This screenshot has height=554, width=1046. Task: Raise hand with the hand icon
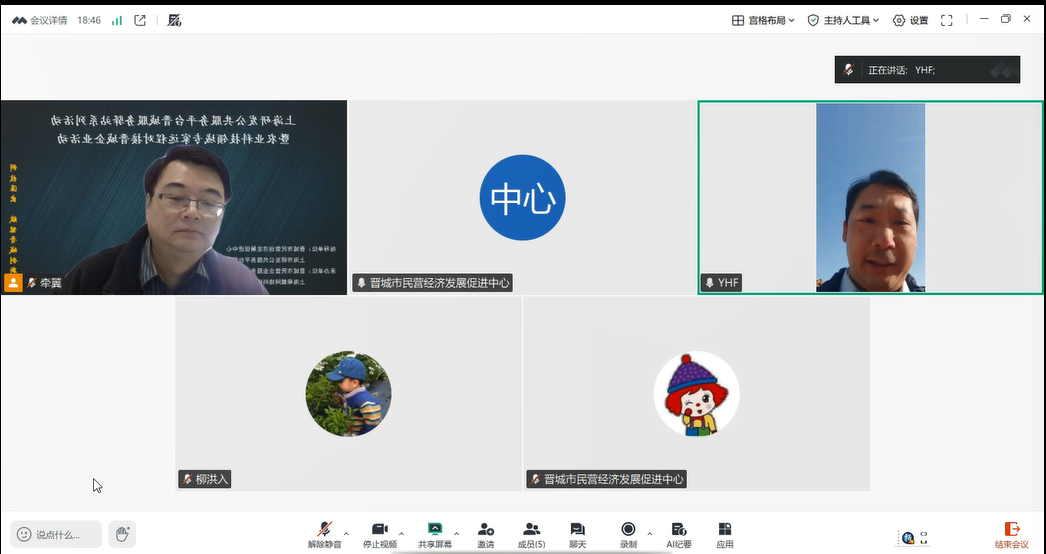click(x=123, y=535)
